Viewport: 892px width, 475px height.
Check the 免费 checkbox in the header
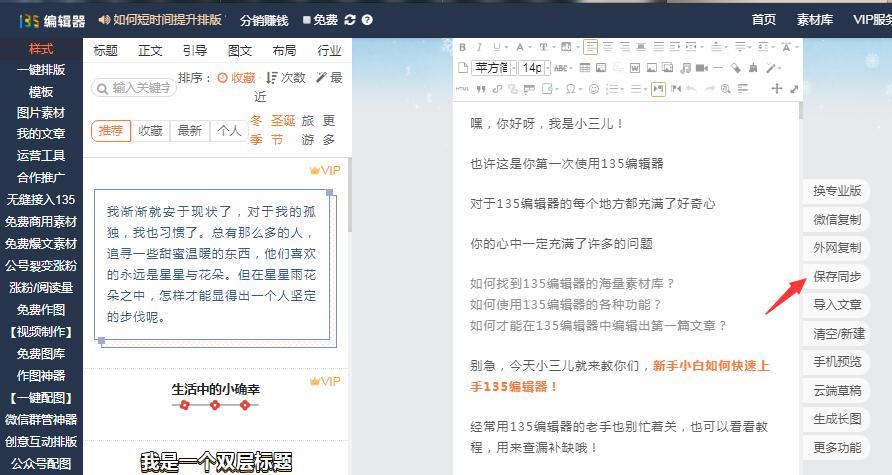tap(307, 20)
